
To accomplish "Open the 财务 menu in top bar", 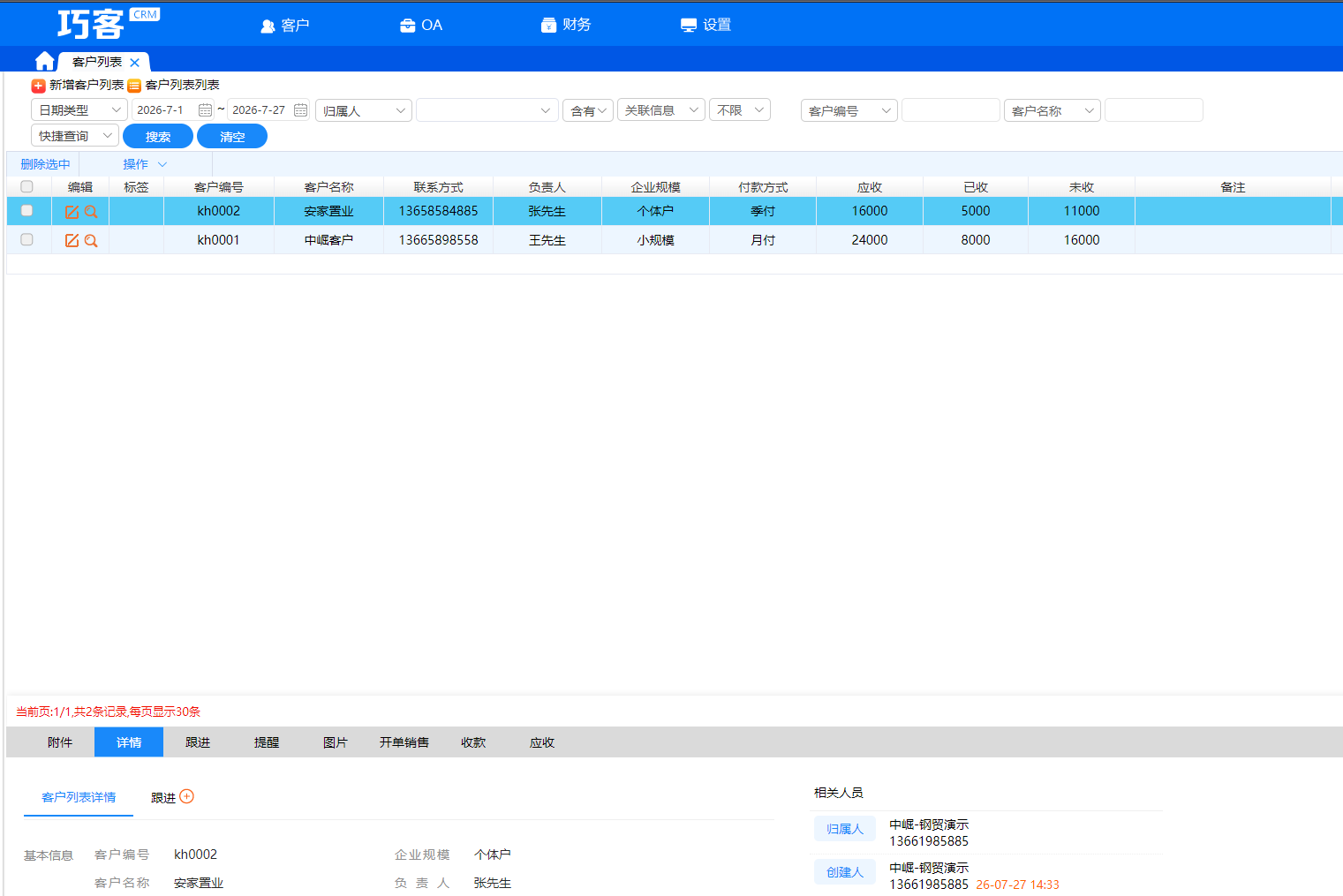I will click(566, 25).
